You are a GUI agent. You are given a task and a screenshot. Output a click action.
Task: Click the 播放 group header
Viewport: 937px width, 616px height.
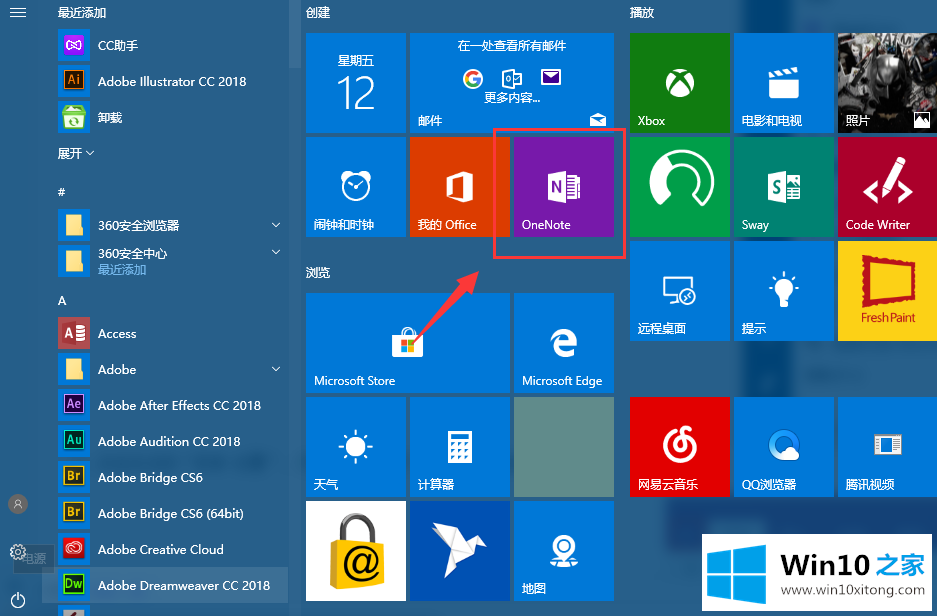tap(642, 13)
